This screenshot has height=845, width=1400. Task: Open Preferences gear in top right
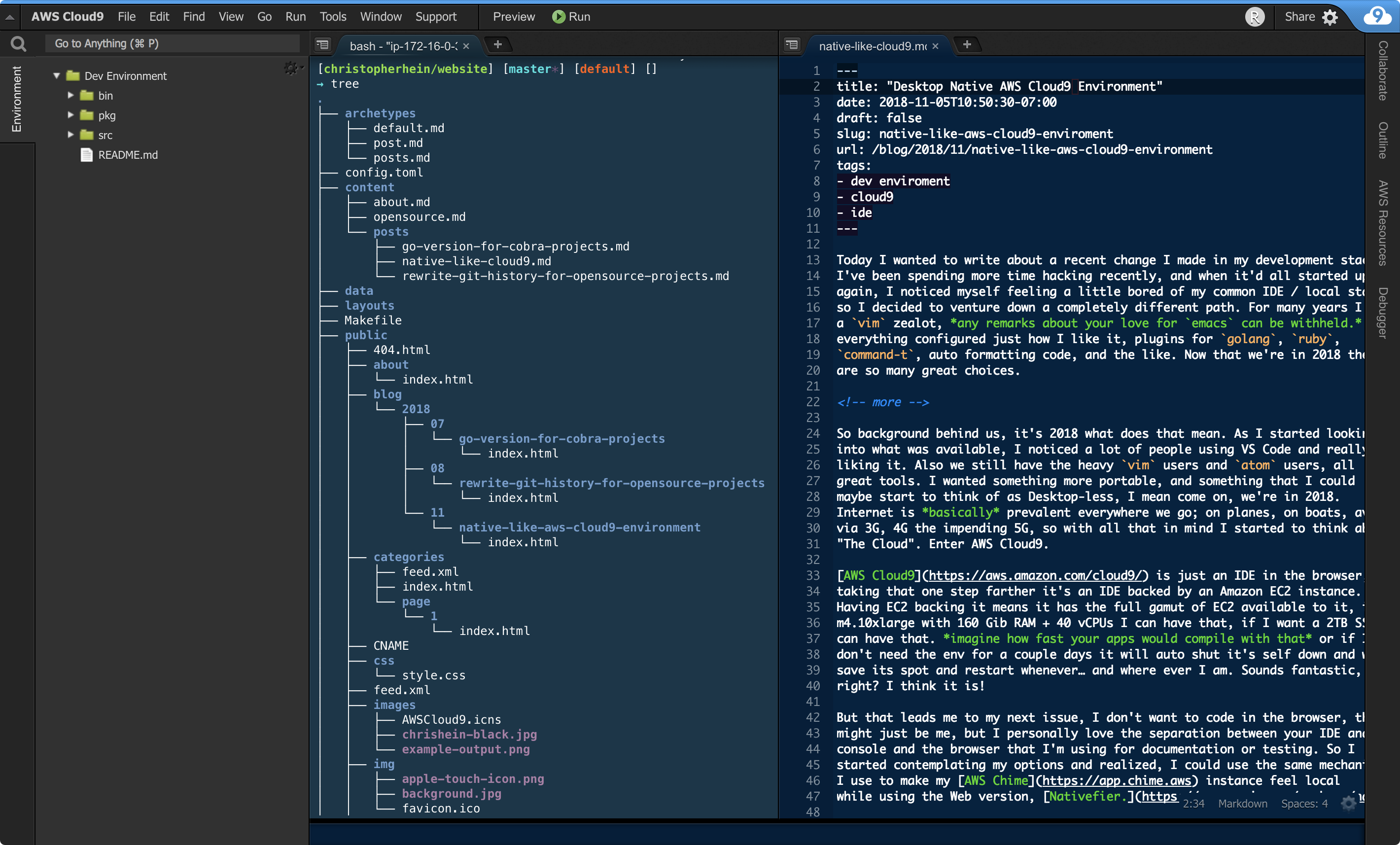1330,17
